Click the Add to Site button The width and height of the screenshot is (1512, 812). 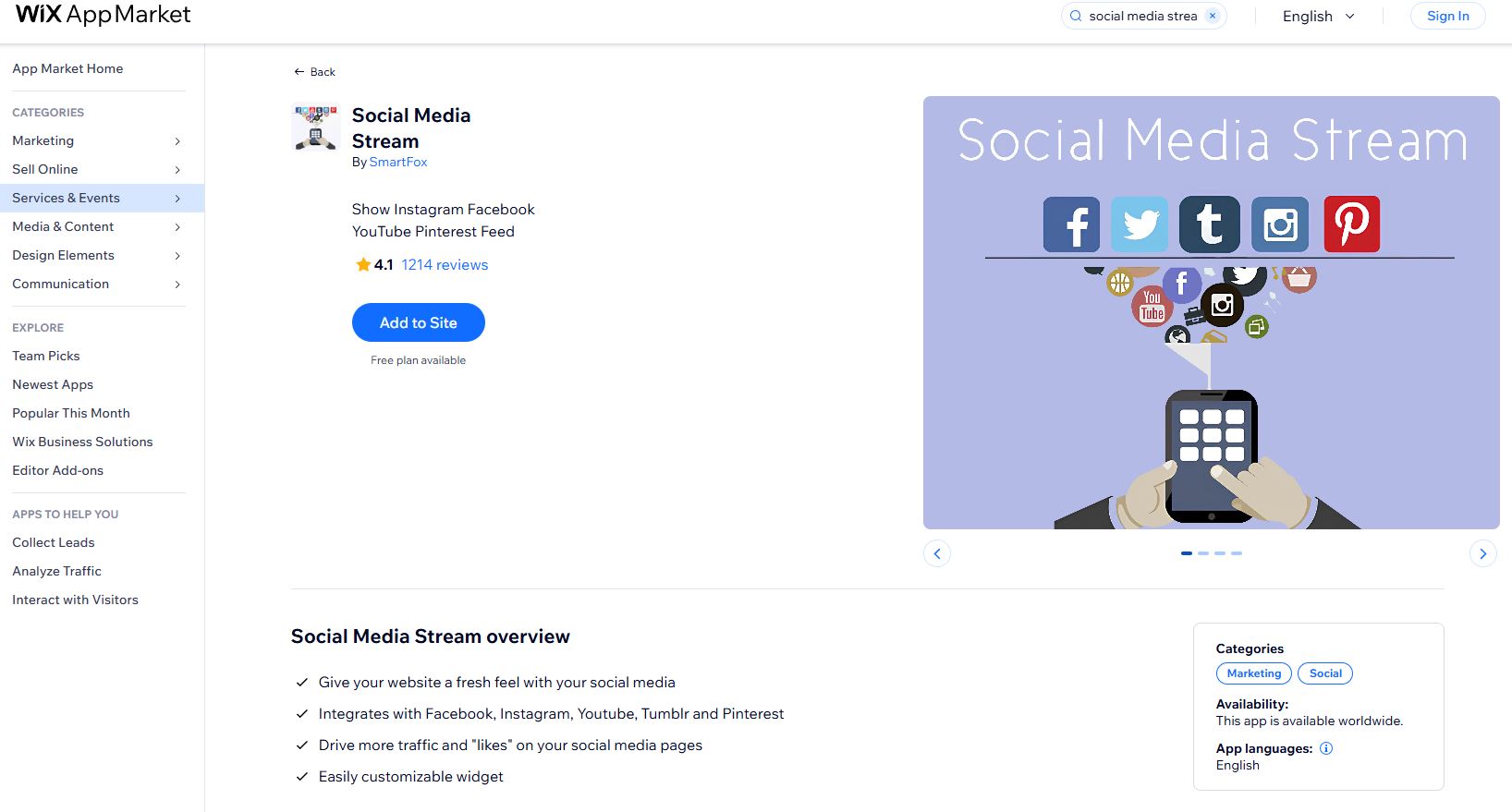pyautogui.click(x=419, y=322)
